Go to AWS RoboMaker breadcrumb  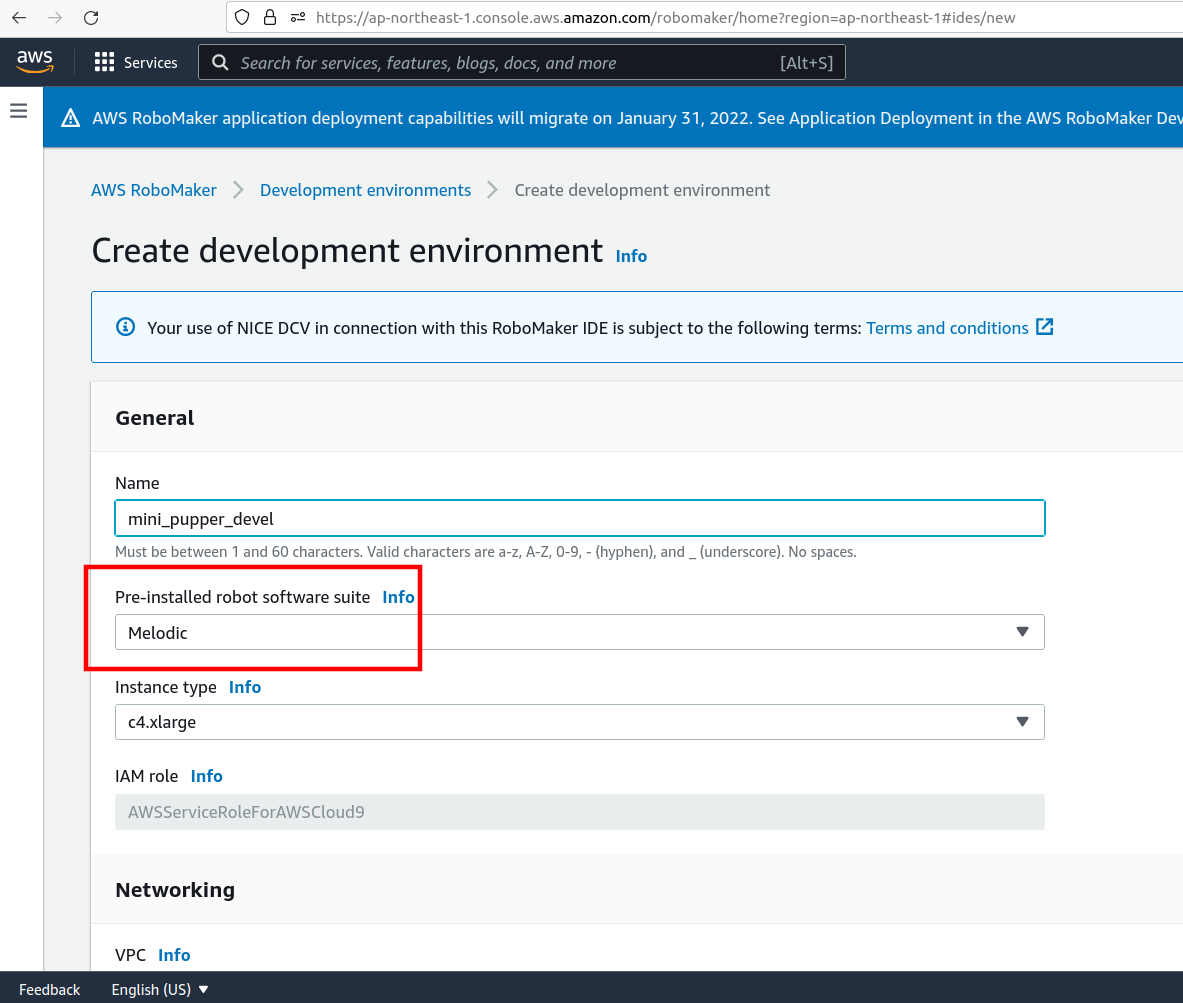click(154, 190)
